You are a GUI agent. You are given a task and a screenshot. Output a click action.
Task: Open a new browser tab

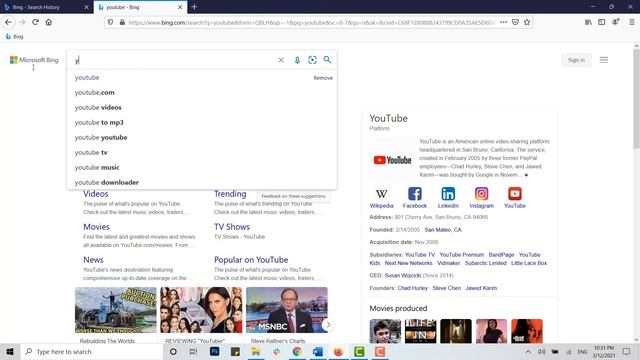194,7
